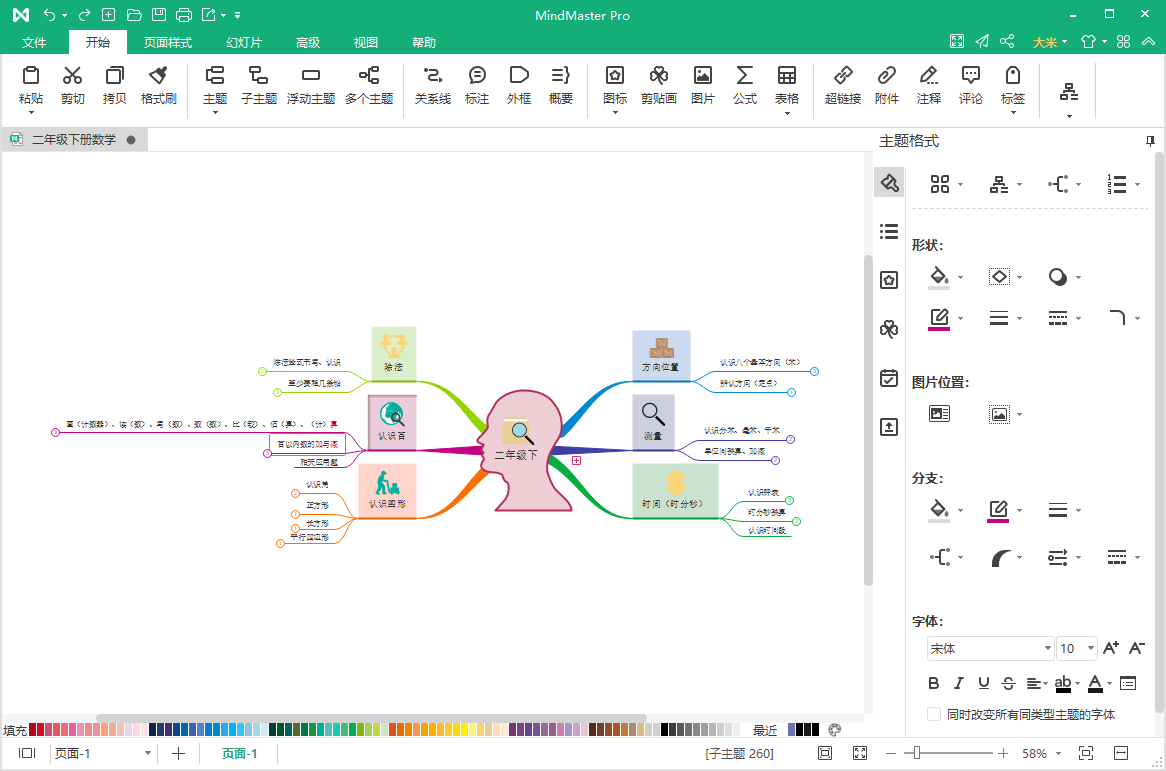The width and height of the screenshot is (1166, 771).
Task: Add a 浮动主题 floating topic
Action: point(310,84)
